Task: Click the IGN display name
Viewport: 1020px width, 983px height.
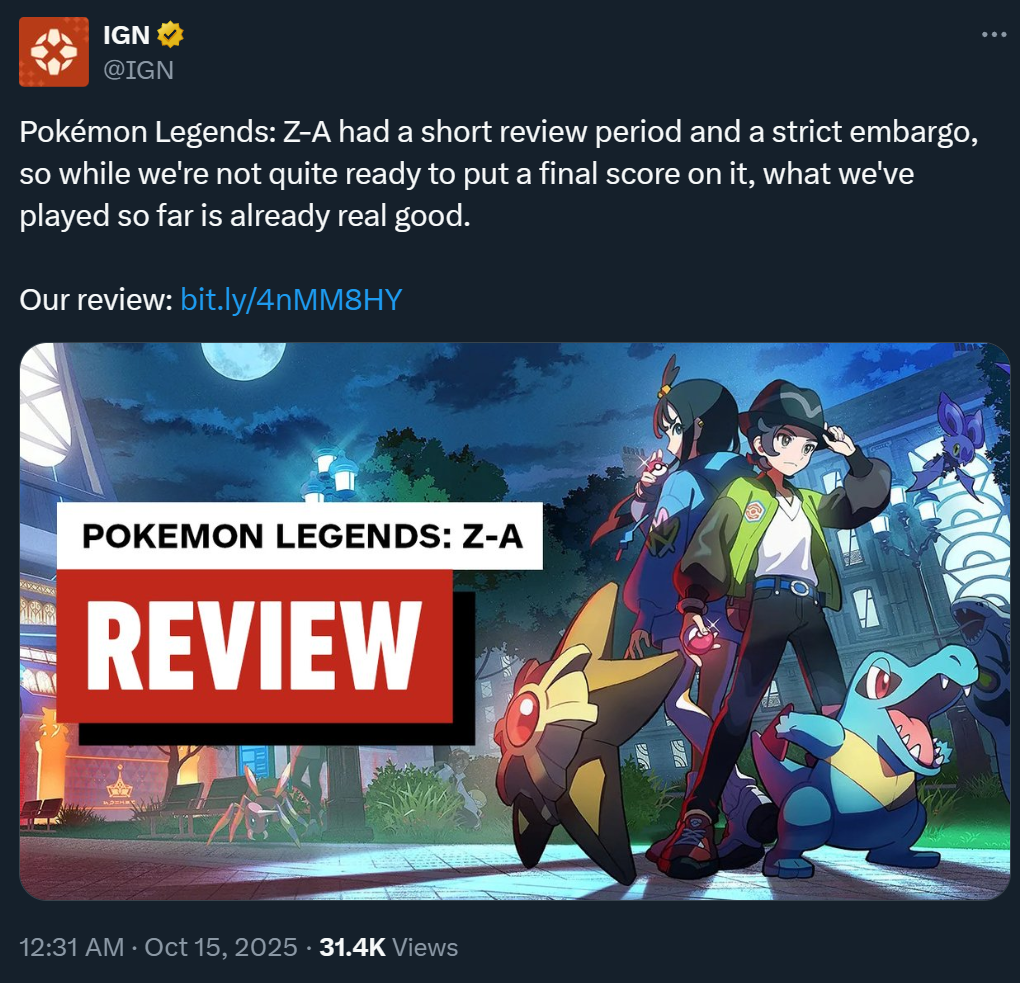Action: (x=127, y=35)
